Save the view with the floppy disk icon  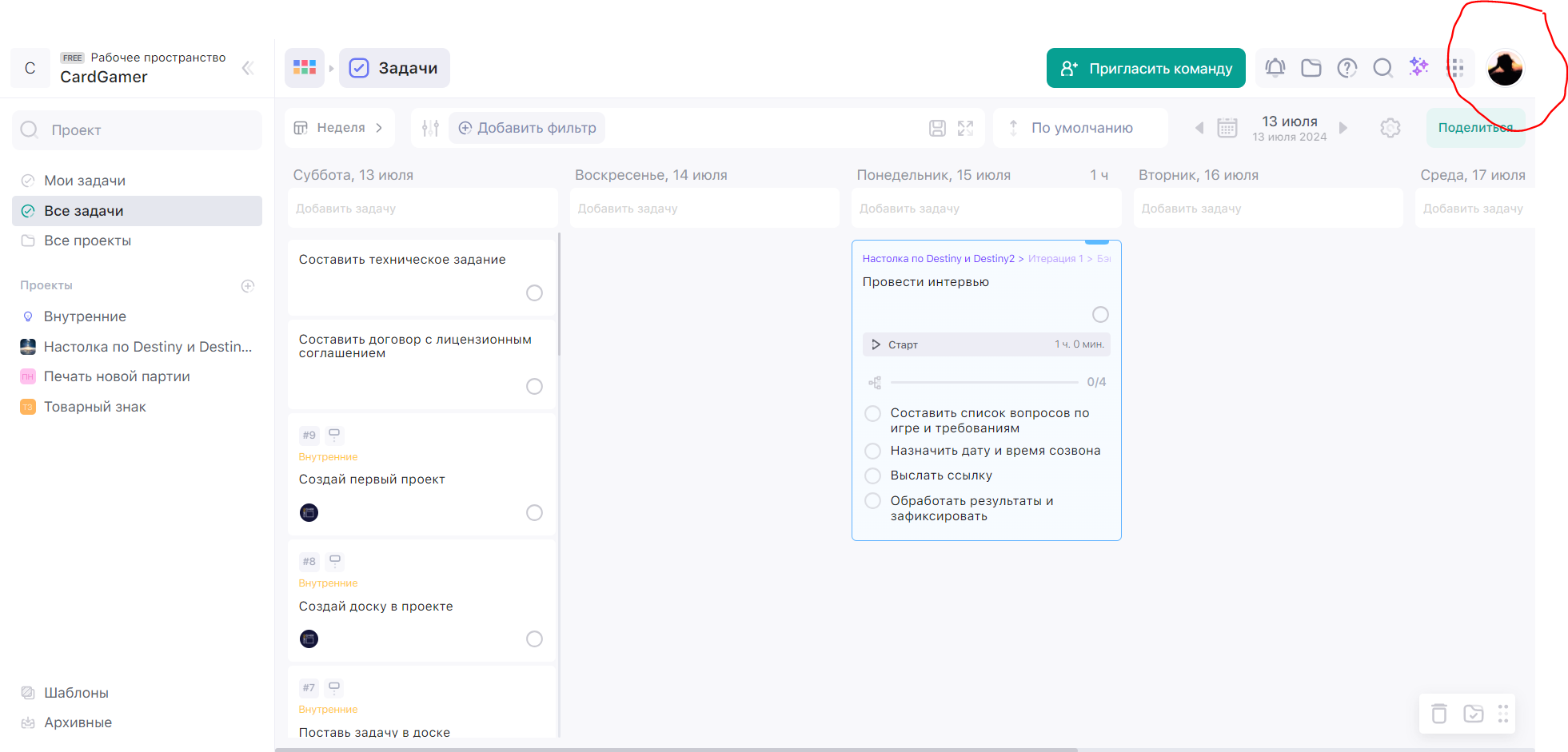click(937, 128)
